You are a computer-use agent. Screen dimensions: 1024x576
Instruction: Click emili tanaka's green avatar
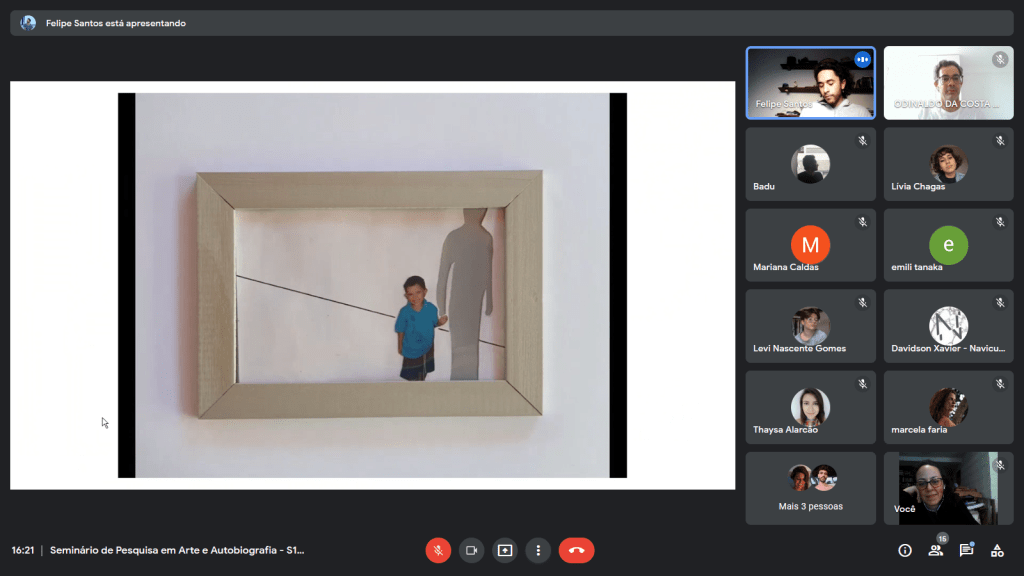[948, 244]
